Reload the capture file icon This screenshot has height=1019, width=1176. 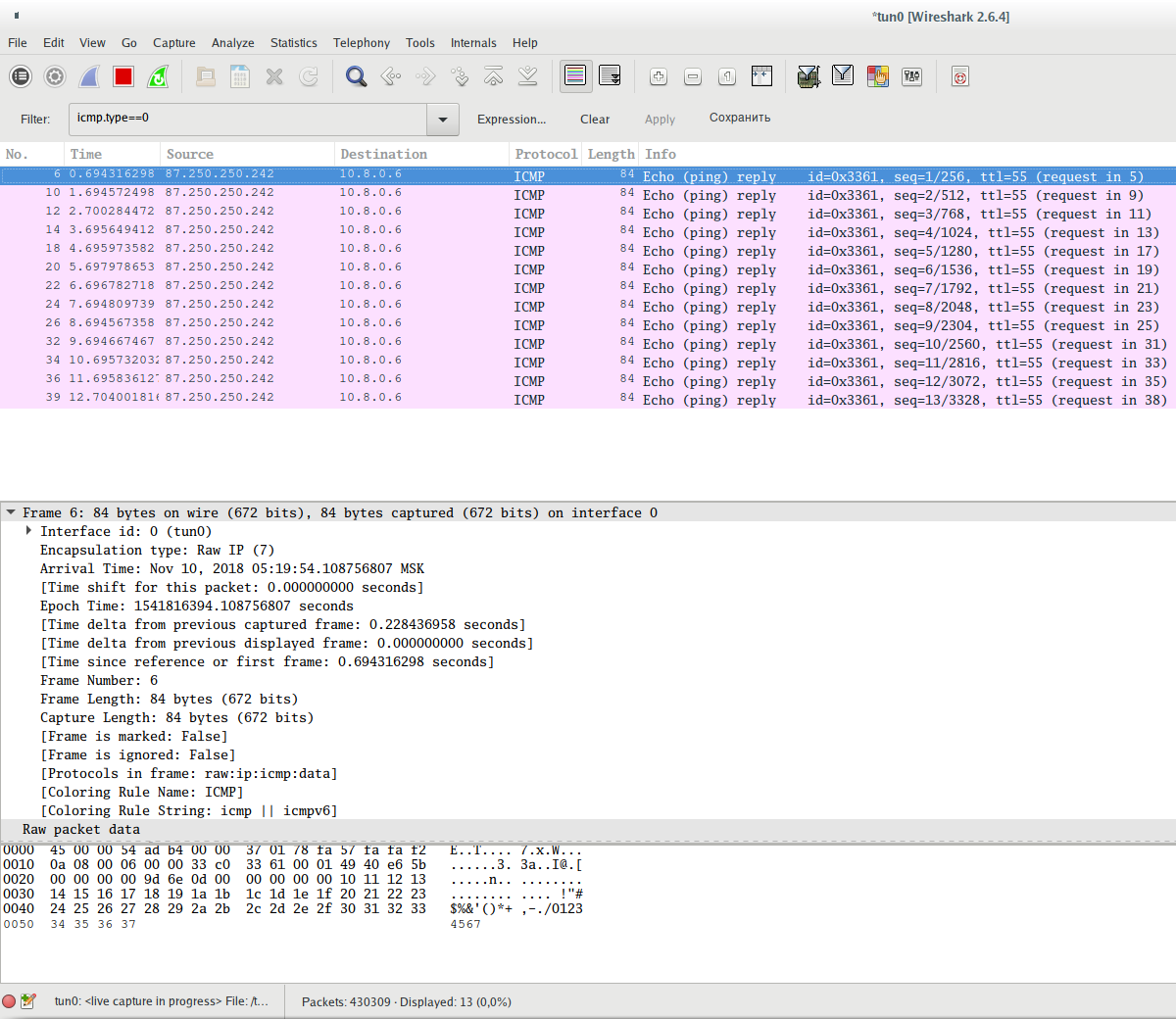pyautogui.click(x=309, y=76)
